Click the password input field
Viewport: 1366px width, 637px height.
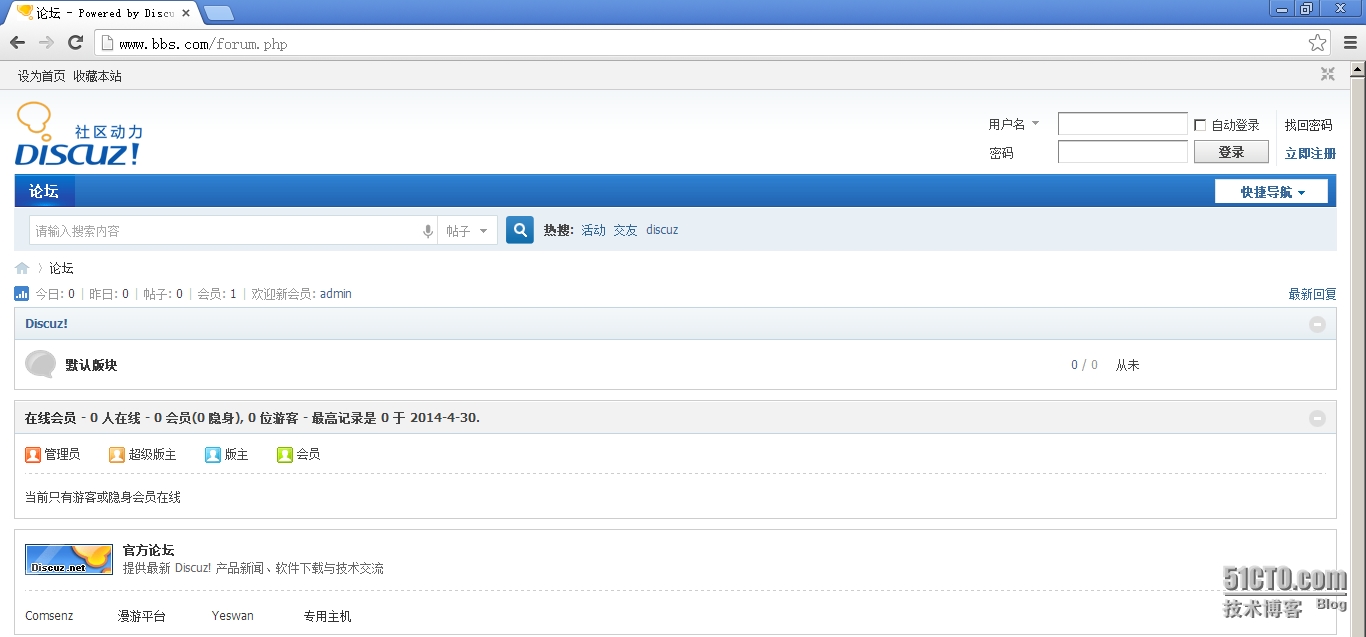1123,152
